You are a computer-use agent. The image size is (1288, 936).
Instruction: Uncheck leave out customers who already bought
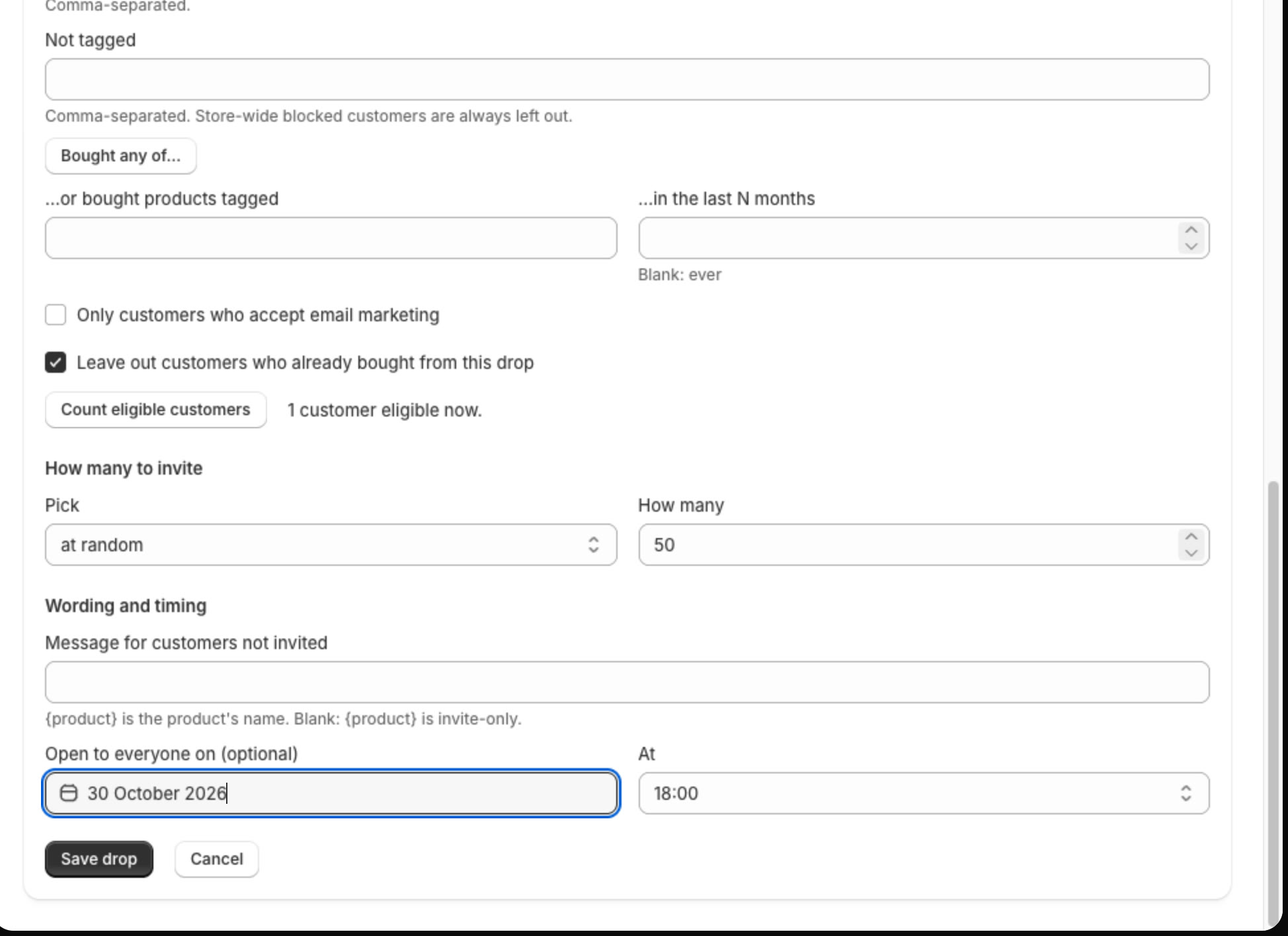click(56, 362)
